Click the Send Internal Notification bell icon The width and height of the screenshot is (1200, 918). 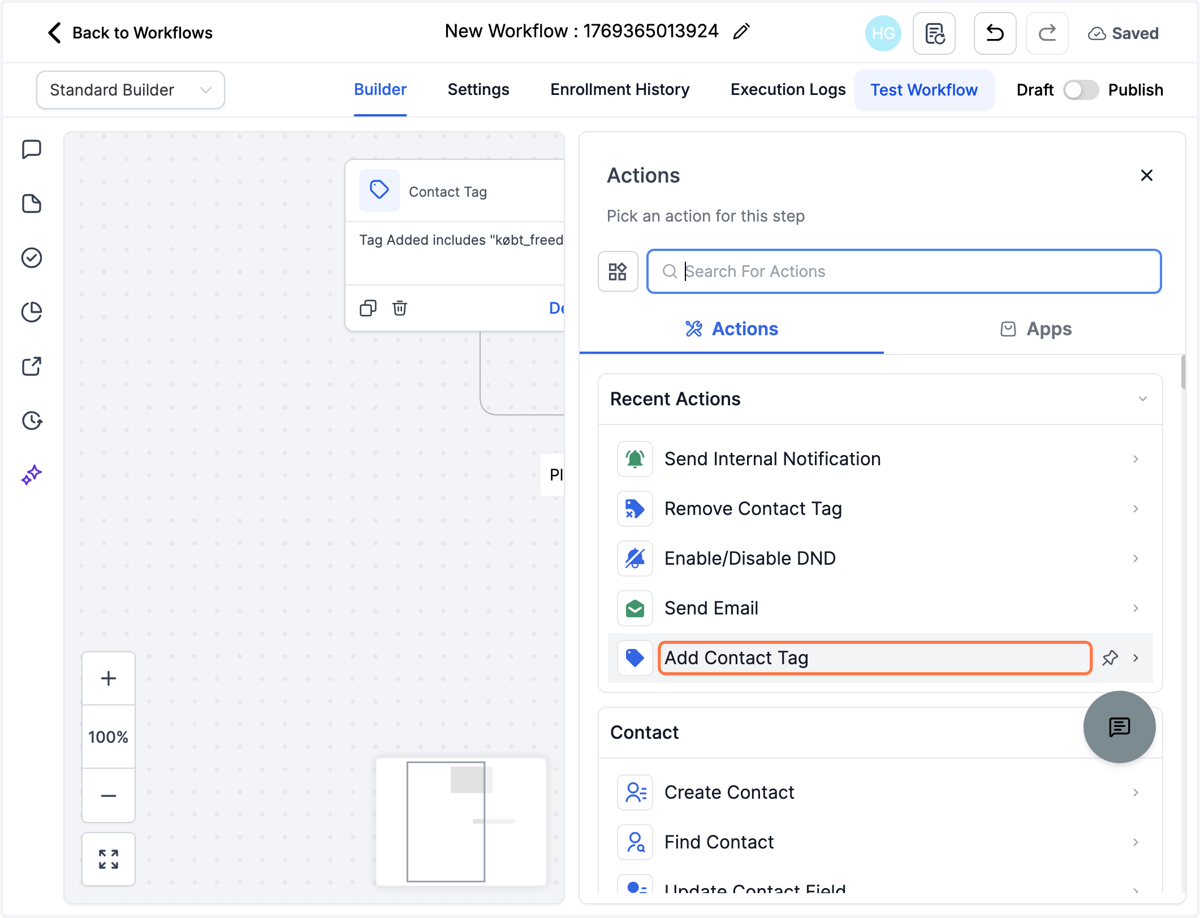(635, 459)
